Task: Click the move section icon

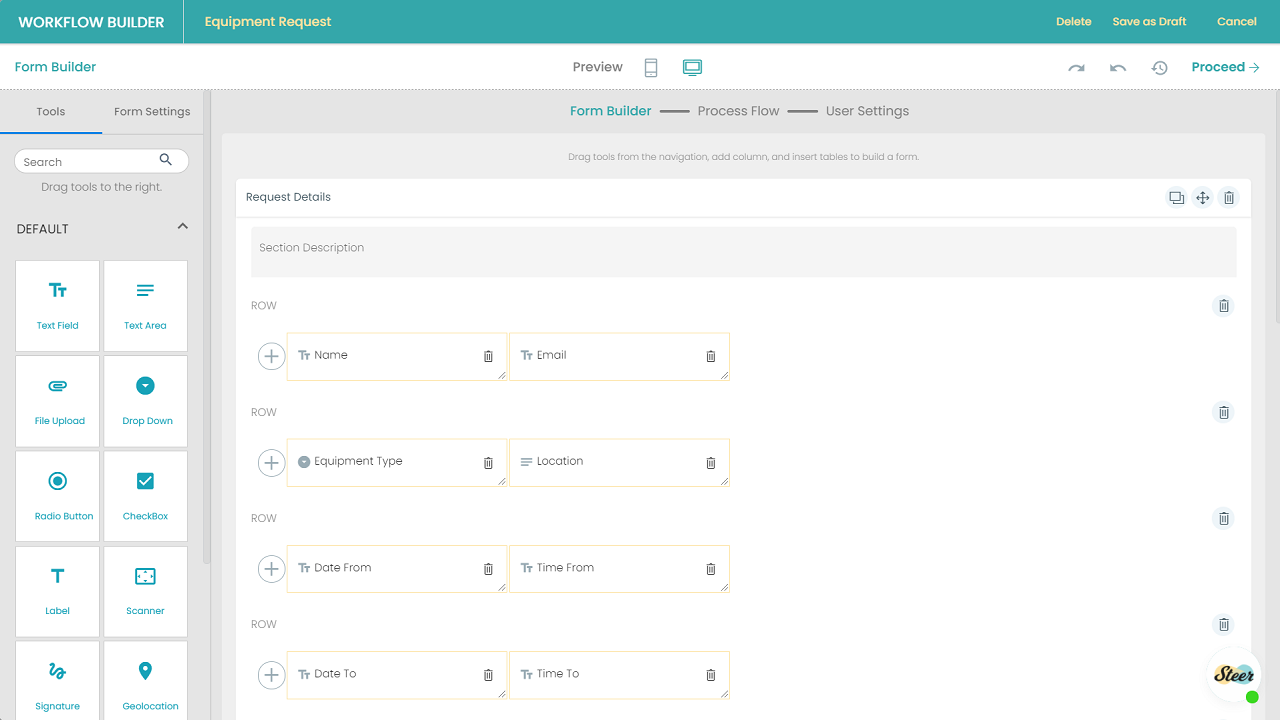Action: [x=1203, y=198]
